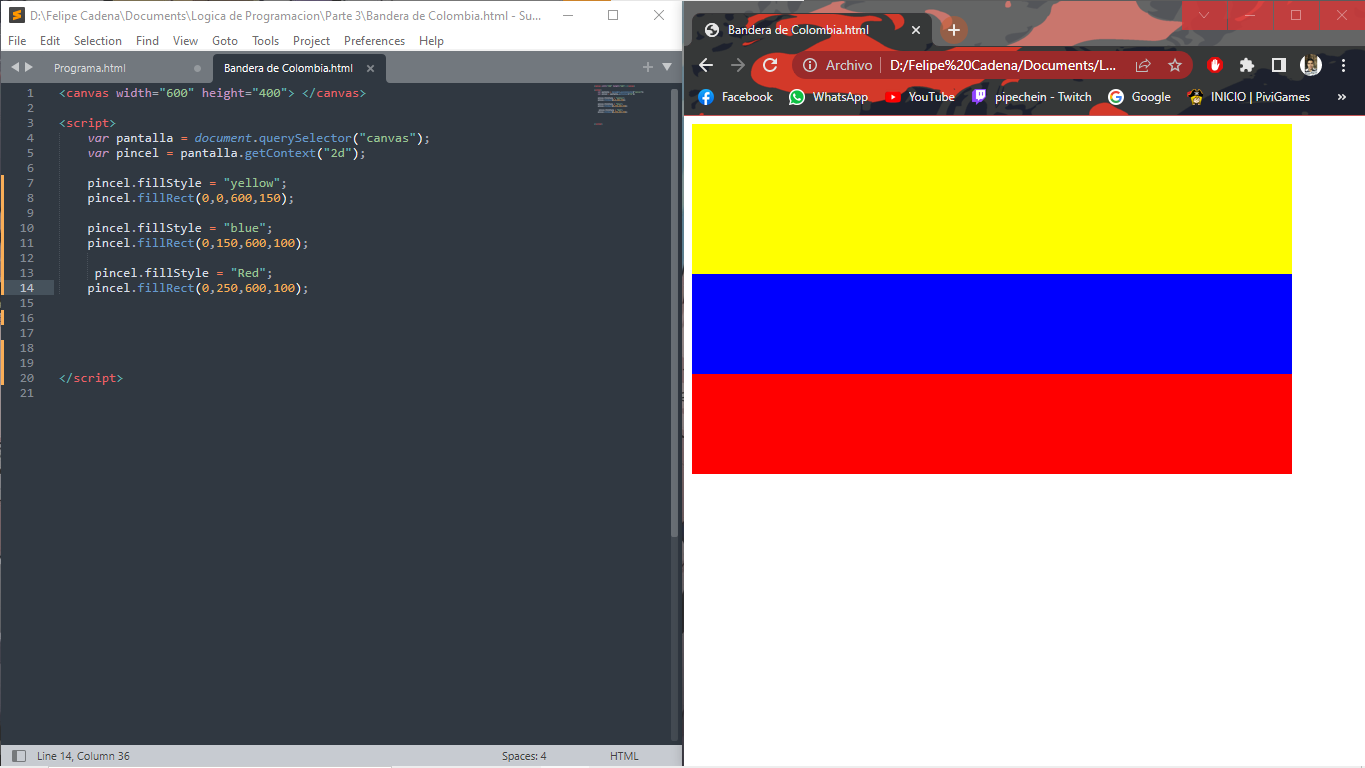Open the Tools menu

coord(266,41)
